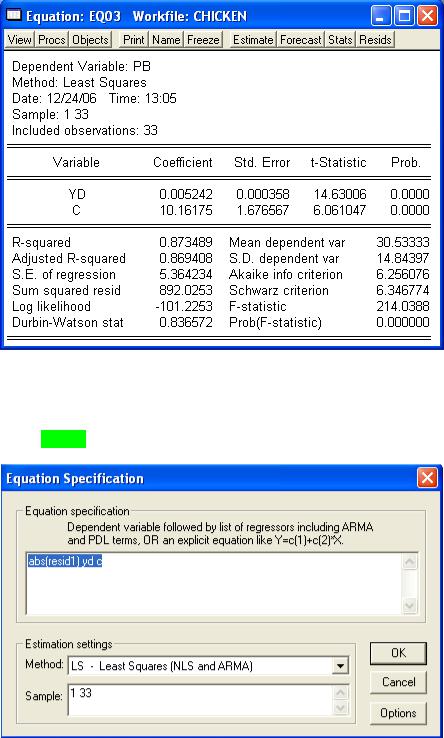Screen dimensions: 444x738
Task: Click OK in Equation Specification dialog
Action: click(398, 653)
